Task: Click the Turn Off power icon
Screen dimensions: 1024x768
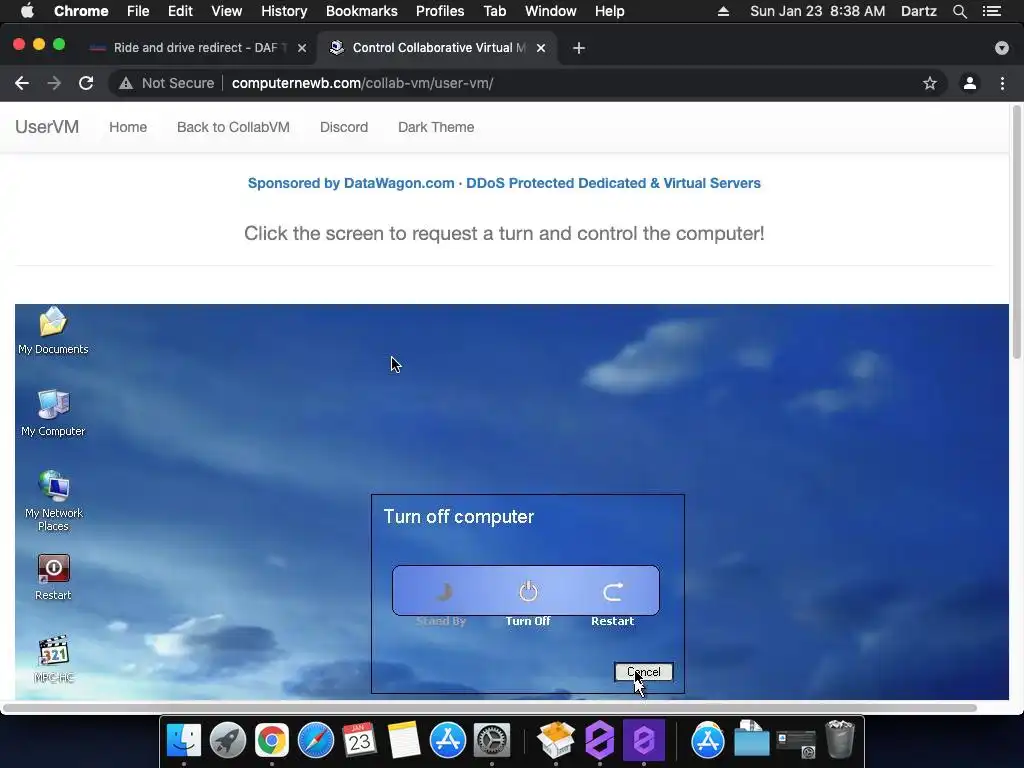Action: click(528, 592)
